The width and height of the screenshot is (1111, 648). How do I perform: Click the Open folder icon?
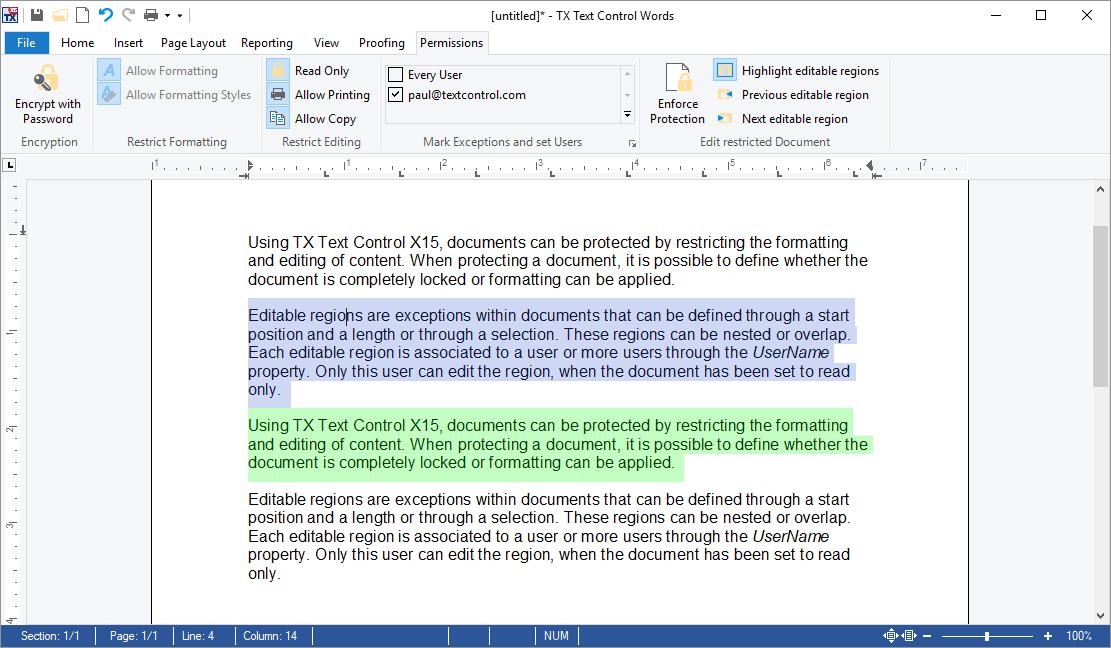(60, 15)
